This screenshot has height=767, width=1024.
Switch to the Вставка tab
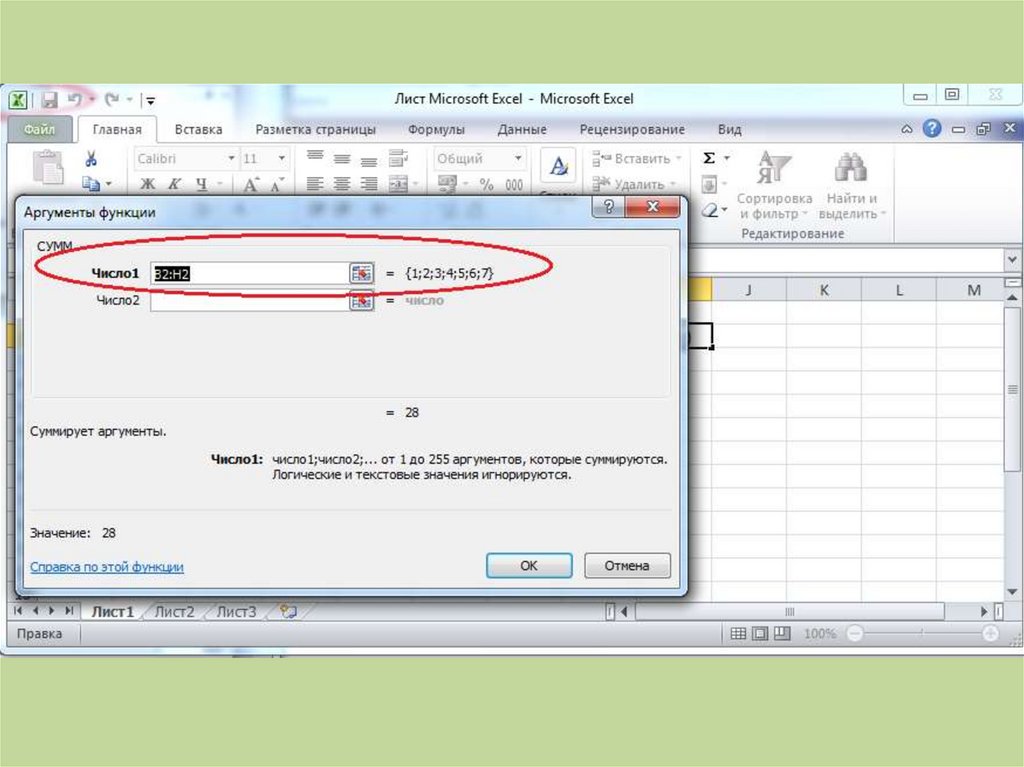199,129
